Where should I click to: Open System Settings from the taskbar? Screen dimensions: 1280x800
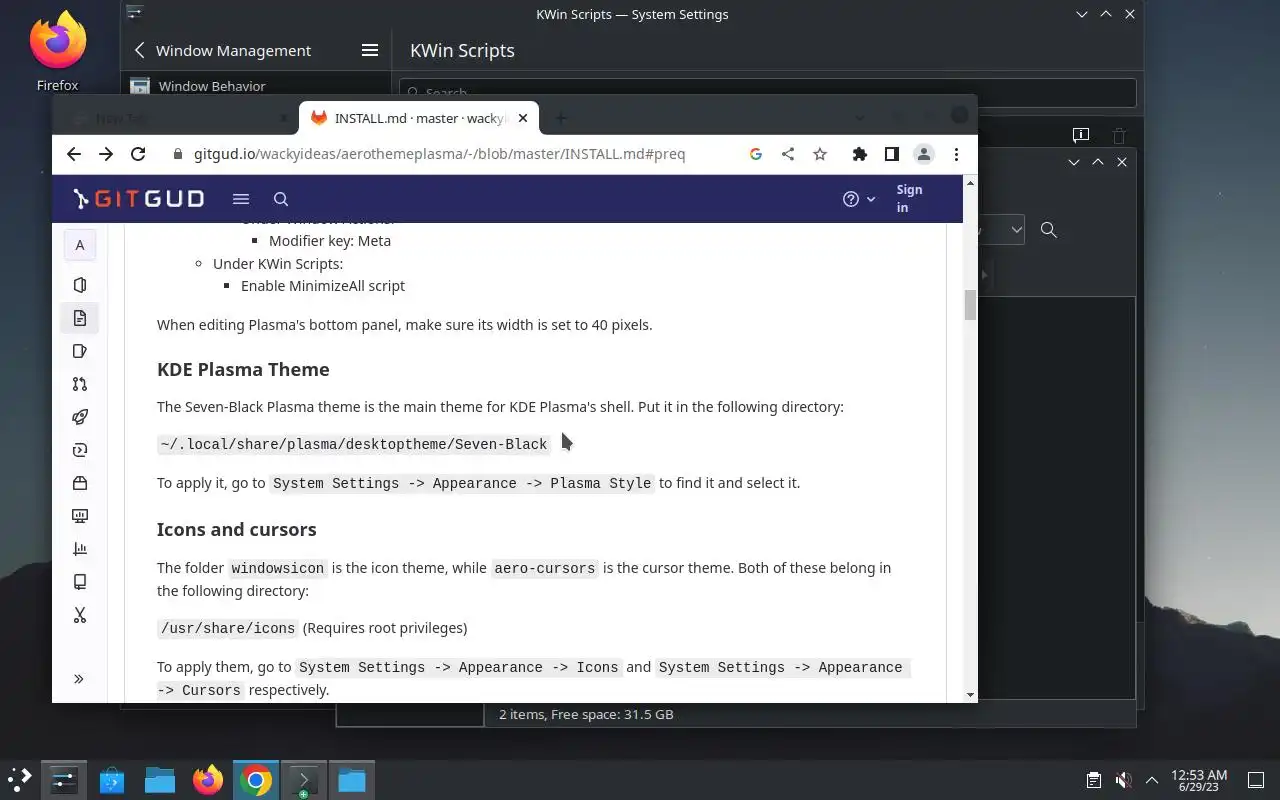pyautogui.click(x=64, y=780)
